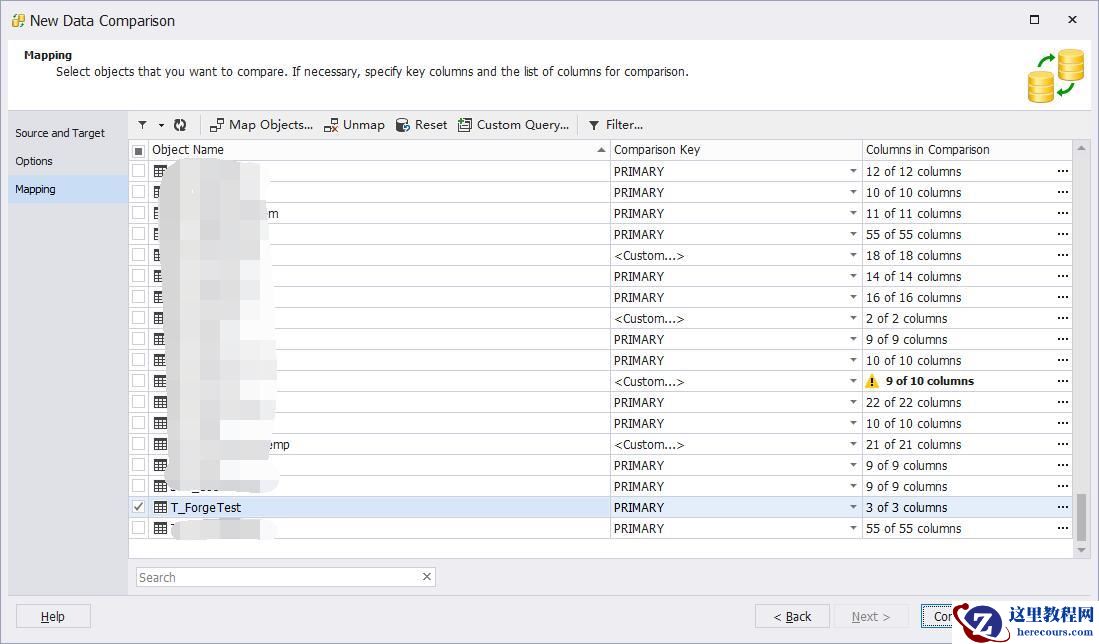The image size is (1099, 644).
Task: Click the Map Objects toolbar icon
Action: pyautogui.click(x=217, y=125)
